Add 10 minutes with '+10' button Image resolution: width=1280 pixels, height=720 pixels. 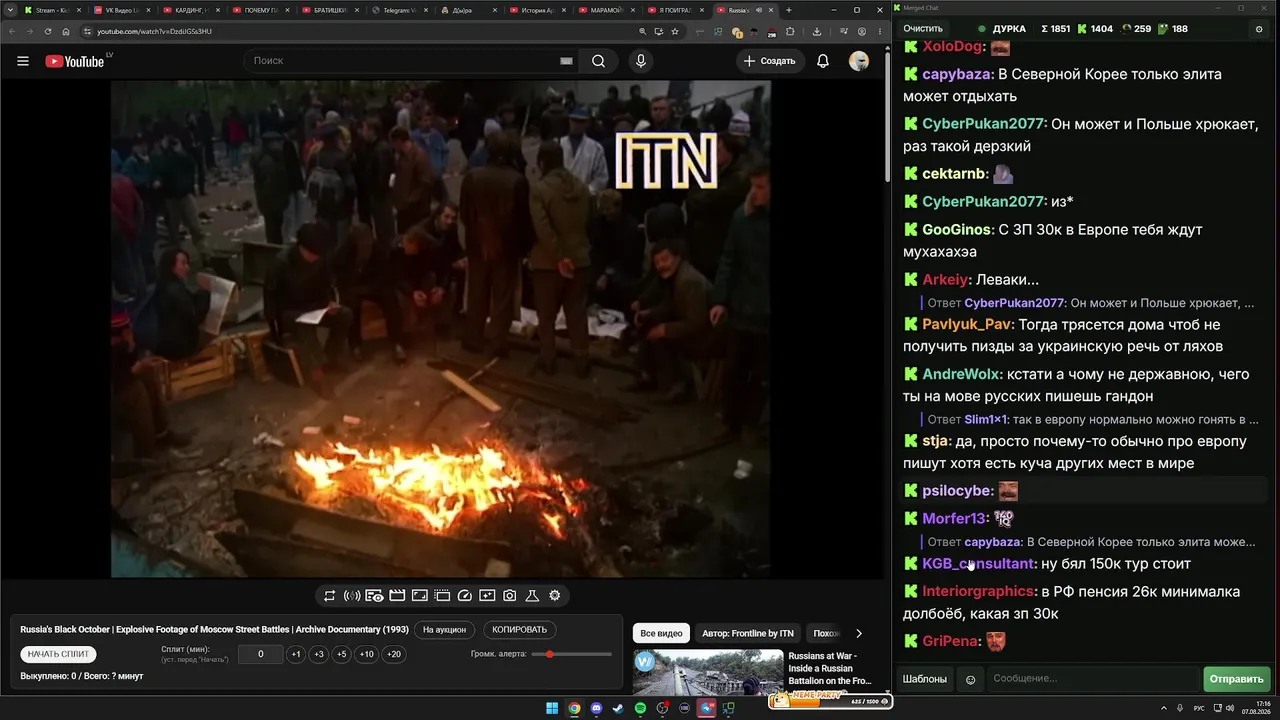tap(367, 654)
